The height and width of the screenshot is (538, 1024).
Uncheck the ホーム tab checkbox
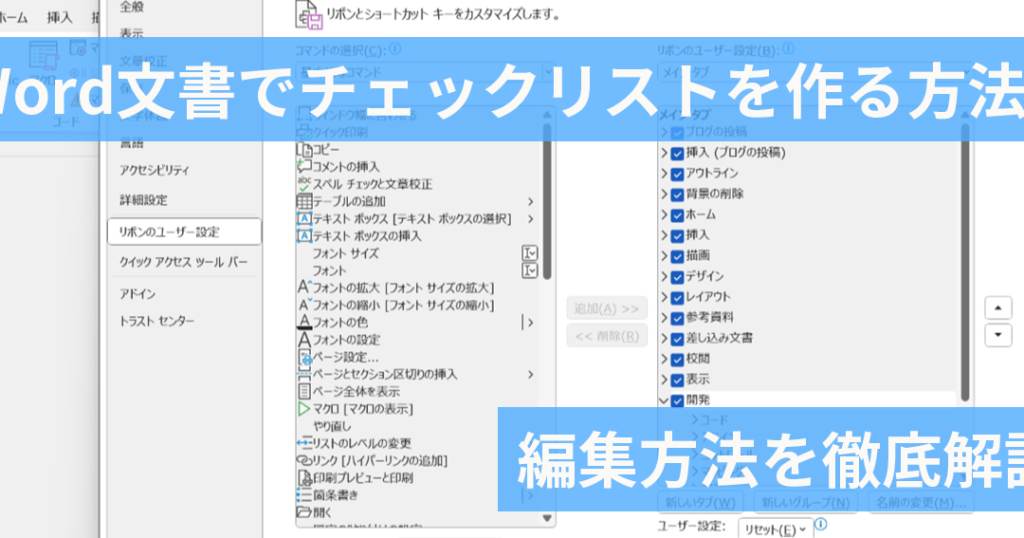(x=677, y=215)
